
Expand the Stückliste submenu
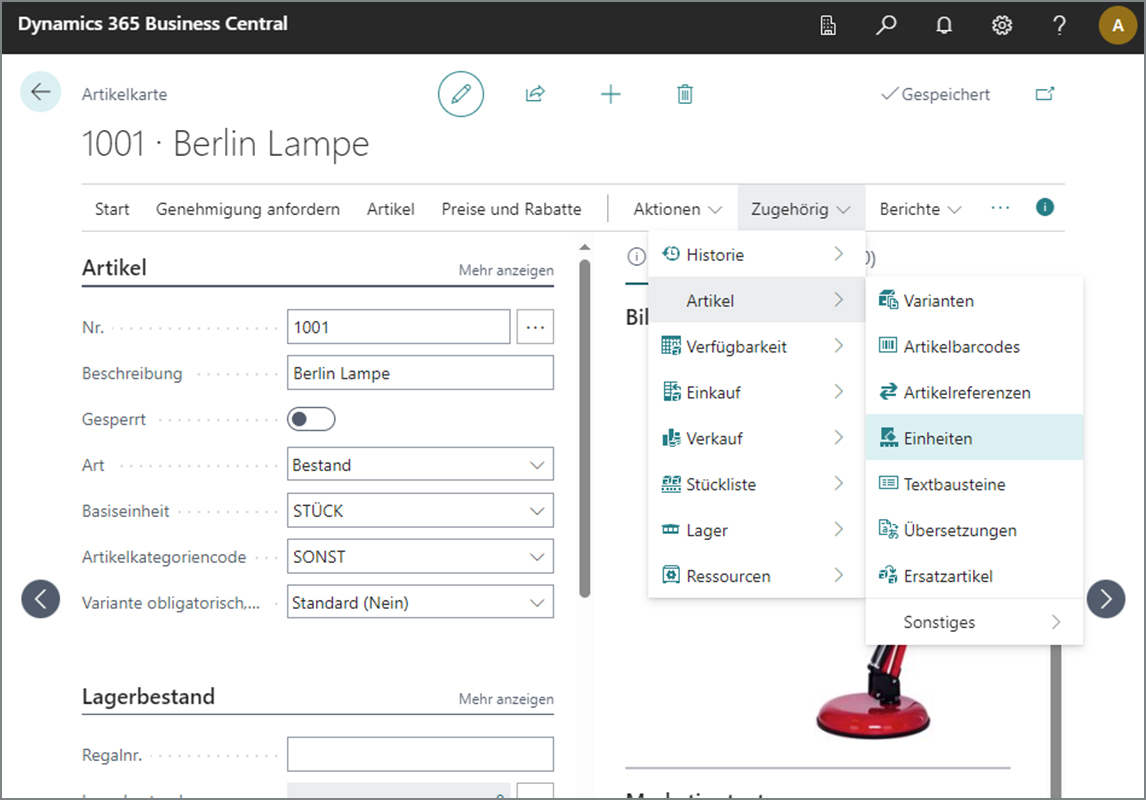(x=756, y=484)
